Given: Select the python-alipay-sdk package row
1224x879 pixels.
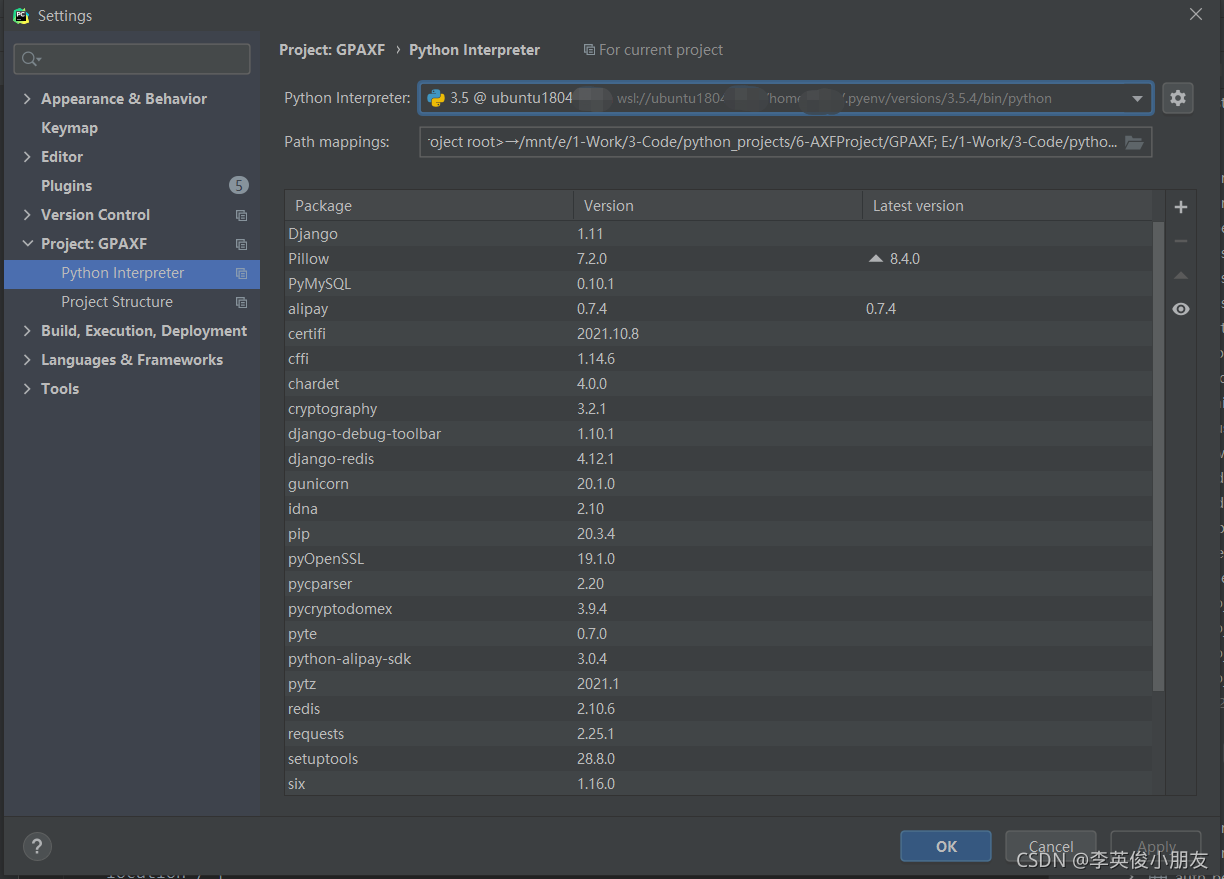Looking at the screenshot, I should click(x=718, y=659).
